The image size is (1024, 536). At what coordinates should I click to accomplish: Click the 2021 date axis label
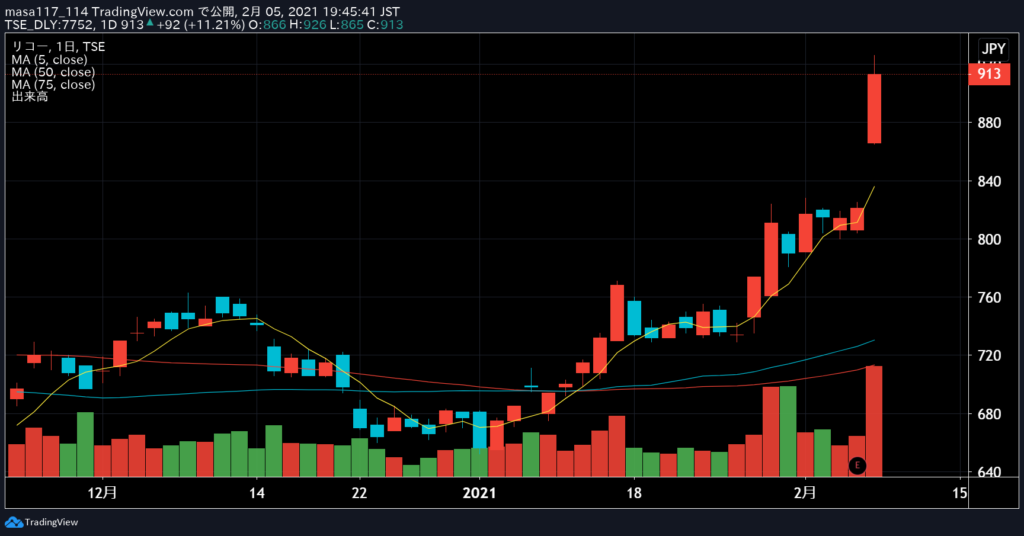tap(479, 493)
